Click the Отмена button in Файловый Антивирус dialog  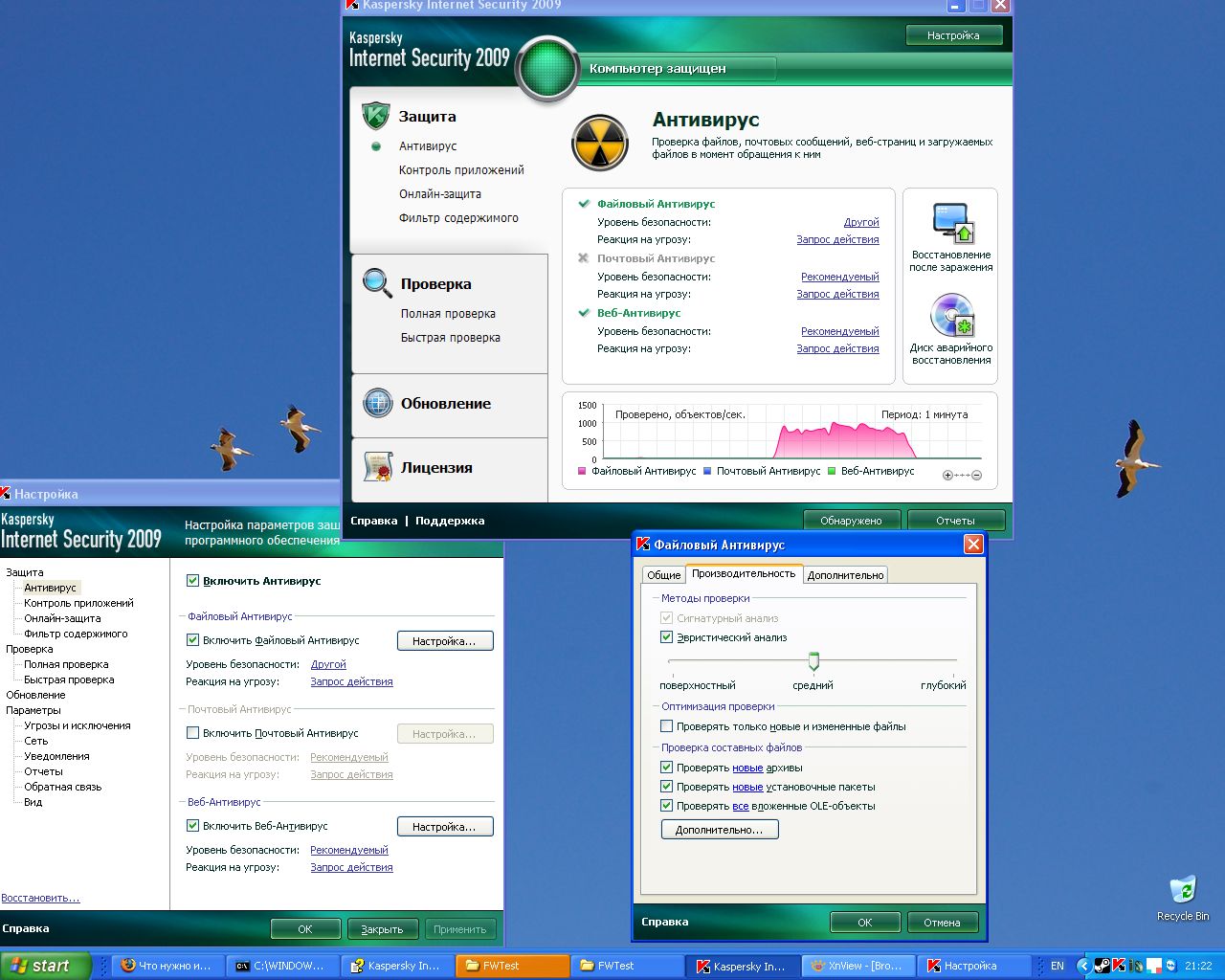coord(942,923)
